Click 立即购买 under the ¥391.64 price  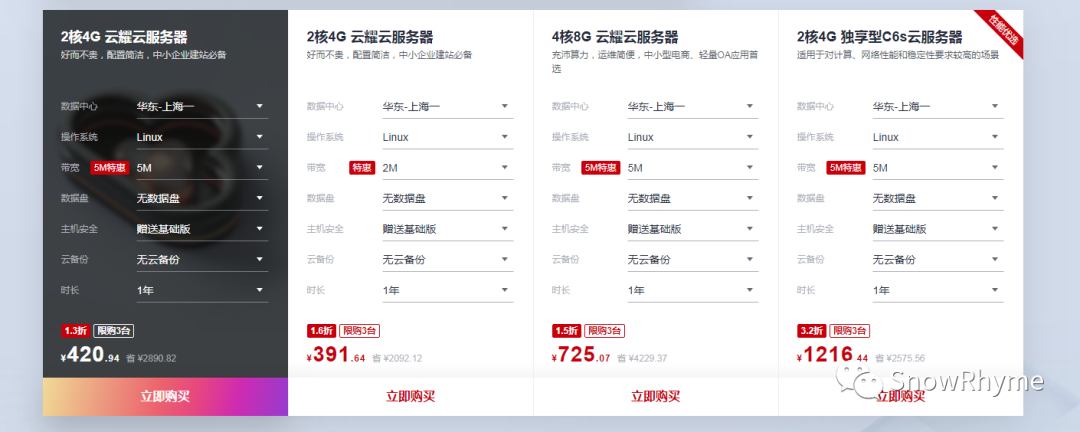(411, 397)
